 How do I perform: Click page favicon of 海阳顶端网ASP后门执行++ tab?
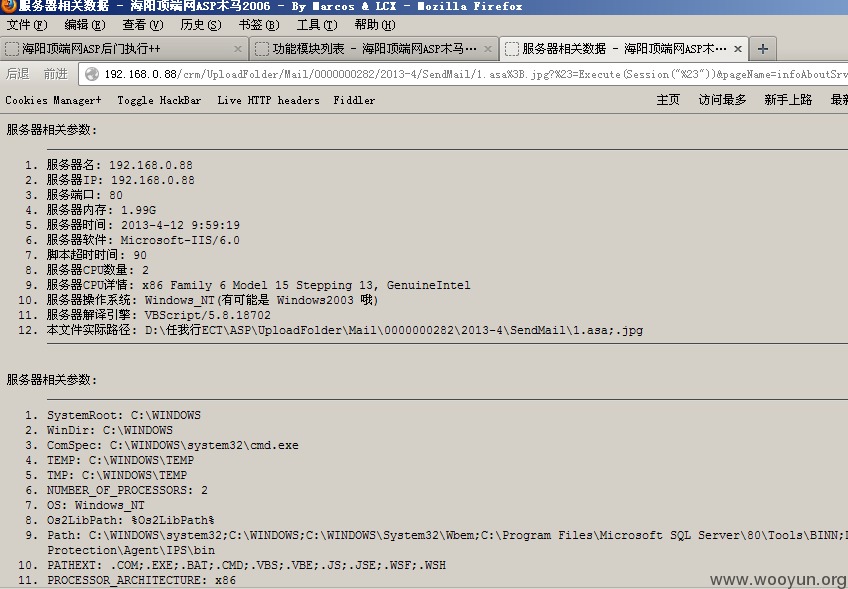pos(12,49)
